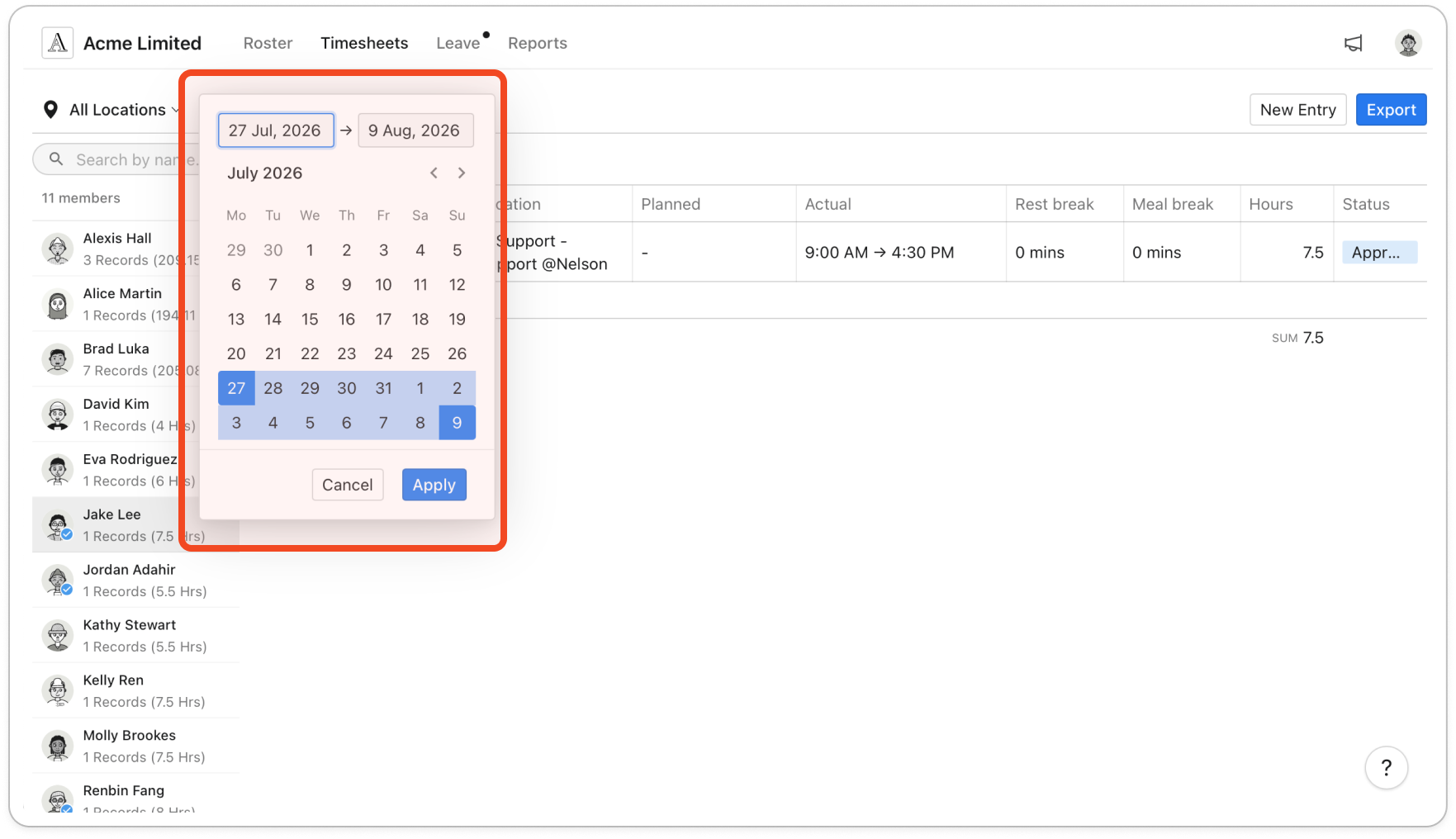Click the New Entry button
The height and width of the screenshot is (839, 1456).
click(1297, 110)
